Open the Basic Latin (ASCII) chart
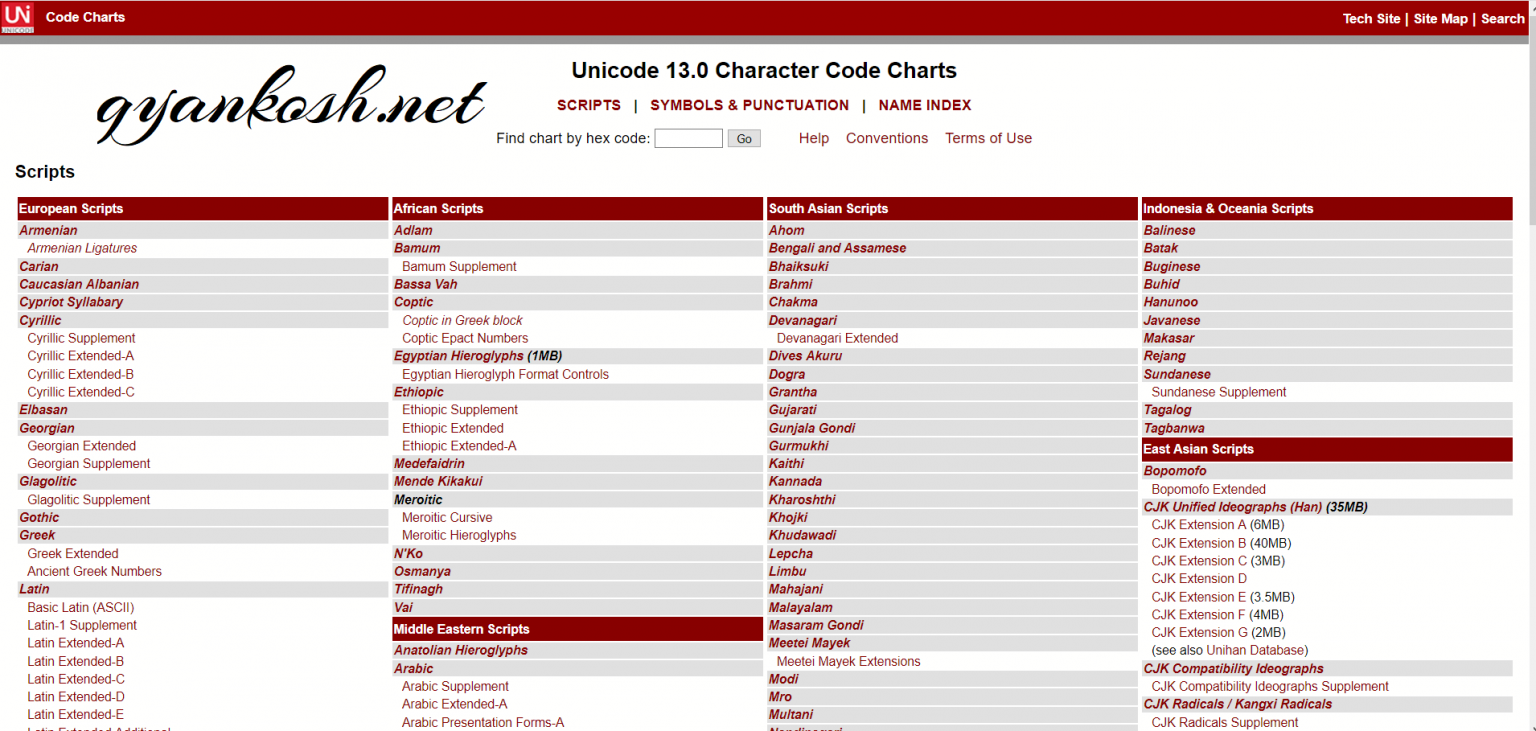The width and height of the screenshot is (1536, 731). pos(80,607)
